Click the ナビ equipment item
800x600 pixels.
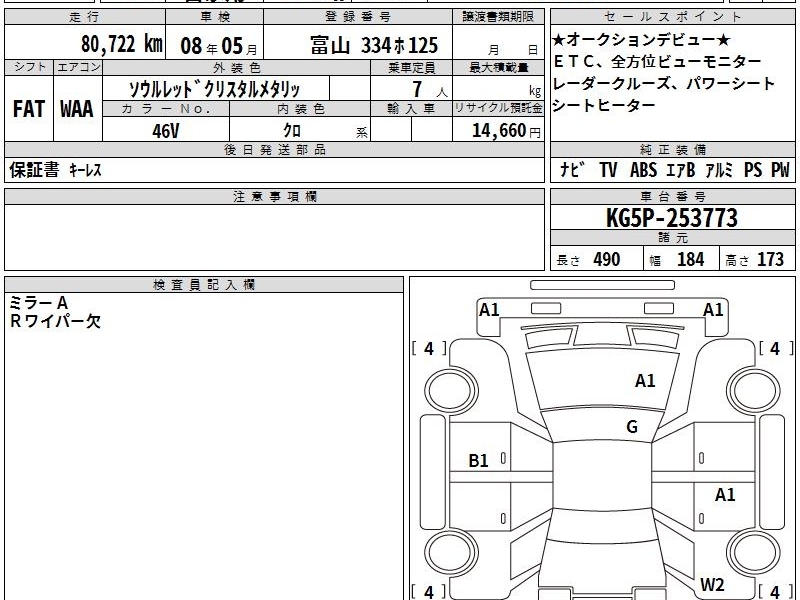point(572,170)
